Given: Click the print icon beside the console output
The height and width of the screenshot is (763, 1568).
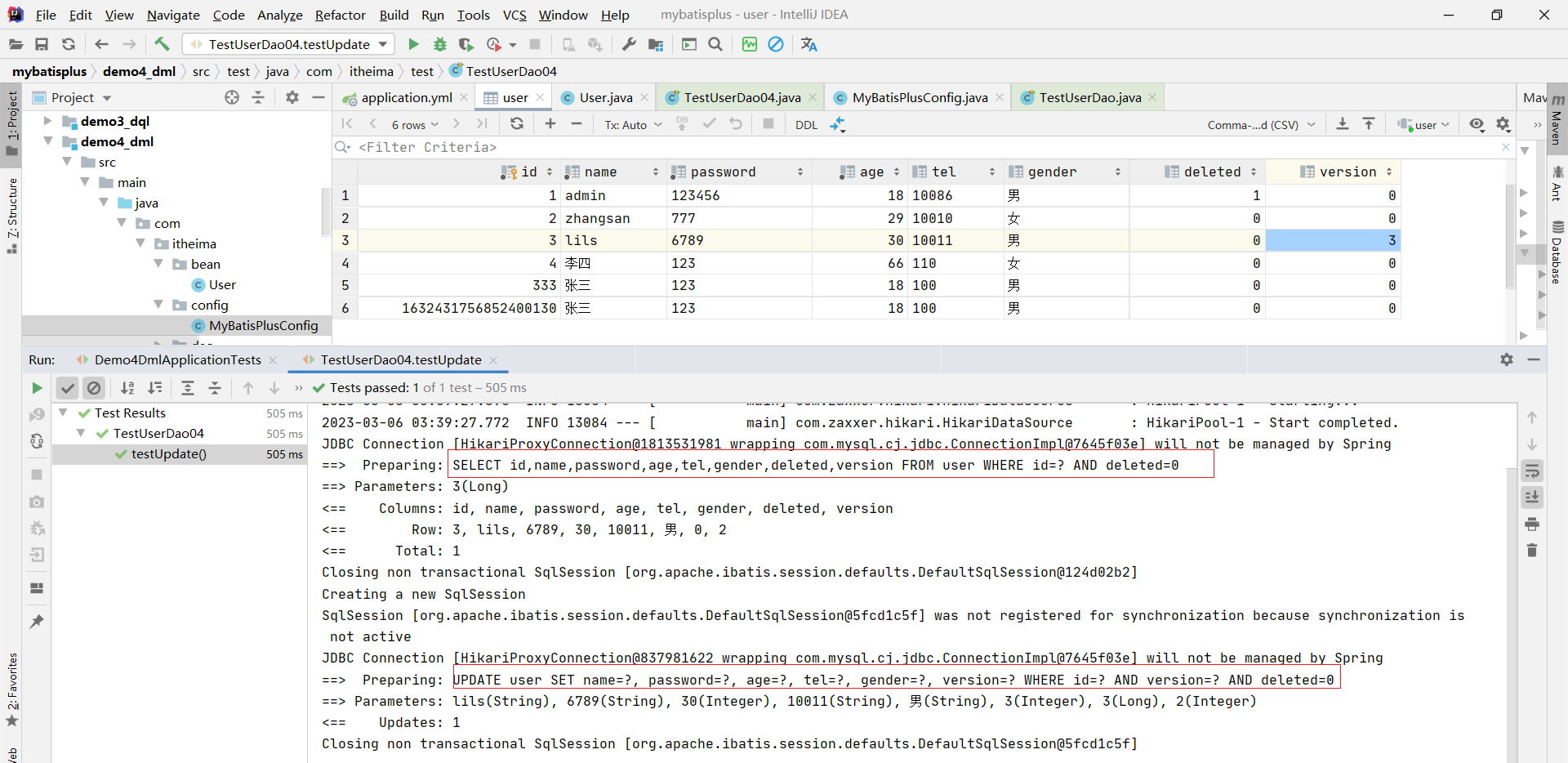Looking at the screenshot, I should (1532, 524).
